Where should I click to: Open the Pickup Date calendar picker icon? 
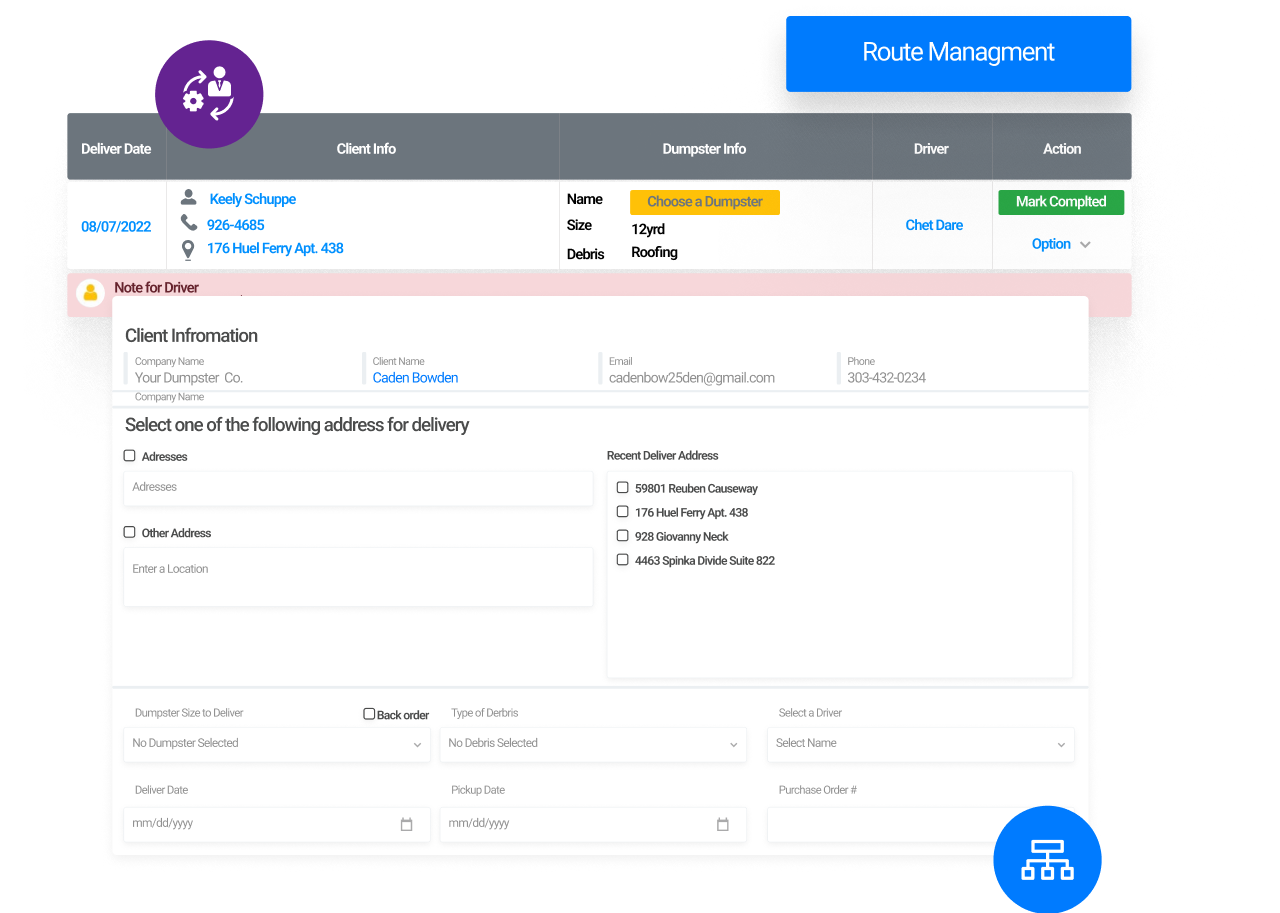tap(722, 825)
